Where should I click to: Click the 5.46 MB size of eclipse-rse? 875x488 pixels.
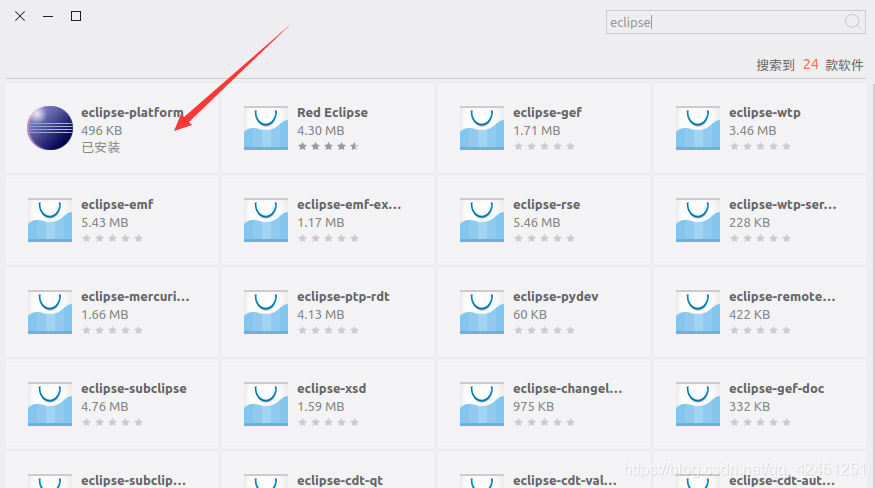coord(537,223)
